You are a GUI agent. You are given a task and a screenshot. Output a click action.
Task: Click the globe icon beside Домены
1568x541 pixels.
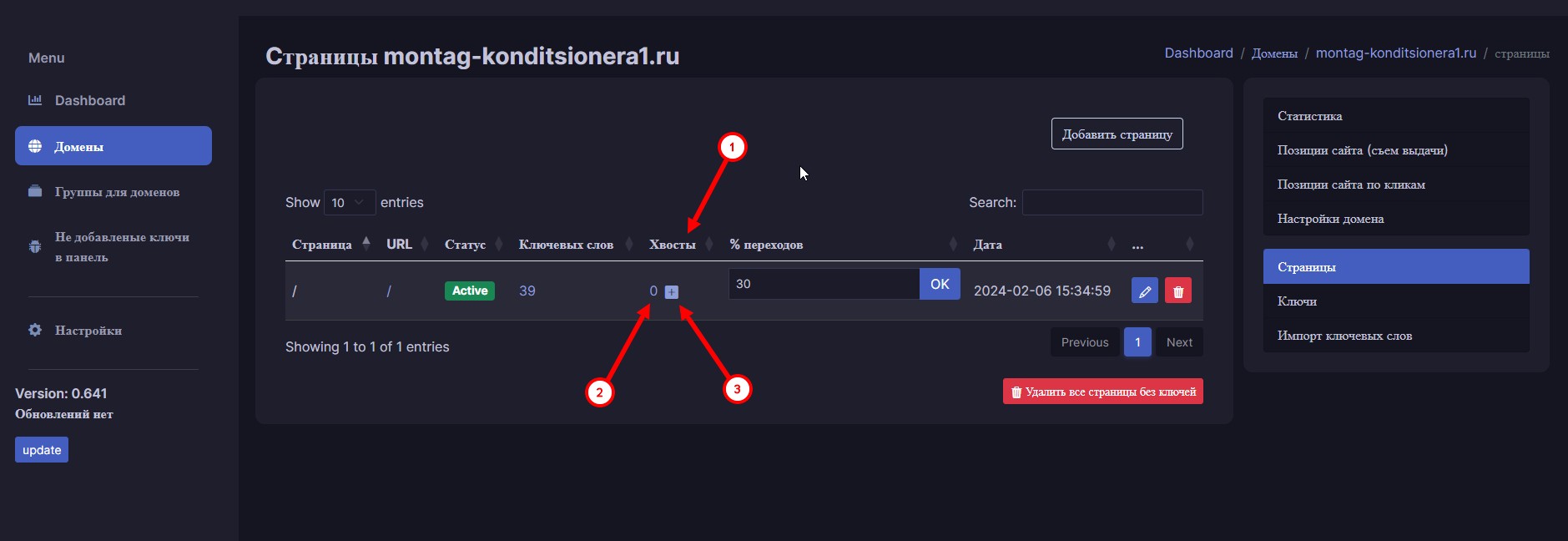coord(35,146)
